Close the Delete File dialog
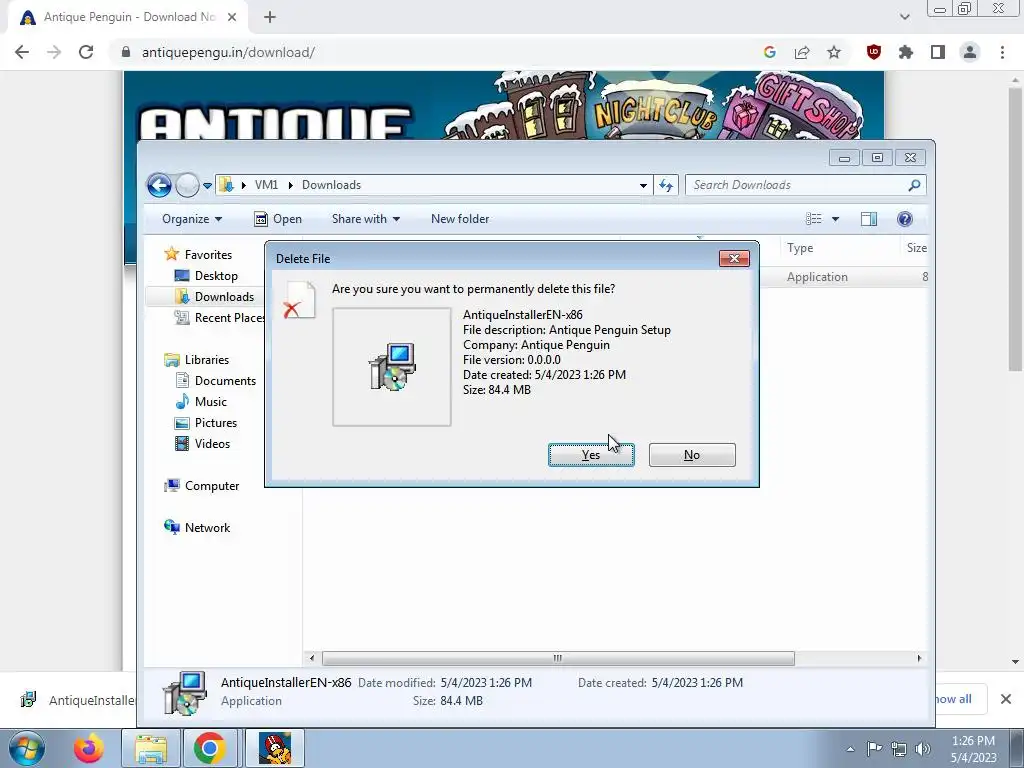The height and width of the screenshot is (768, 1024). [x=734, y=259]
